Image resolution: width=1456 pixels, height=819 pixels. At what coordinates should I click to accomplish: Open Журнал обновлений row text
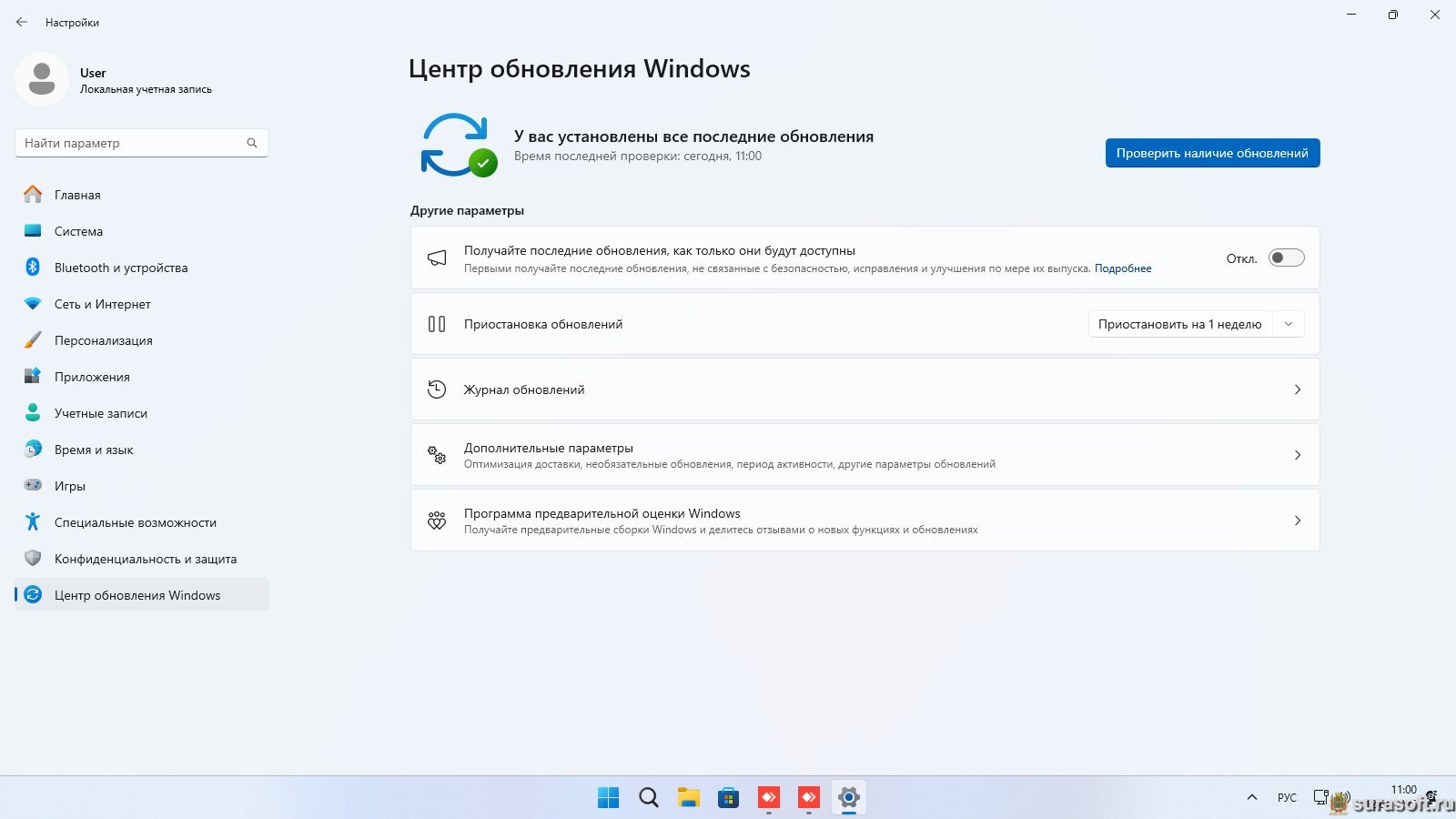click(x=524, y=389)
